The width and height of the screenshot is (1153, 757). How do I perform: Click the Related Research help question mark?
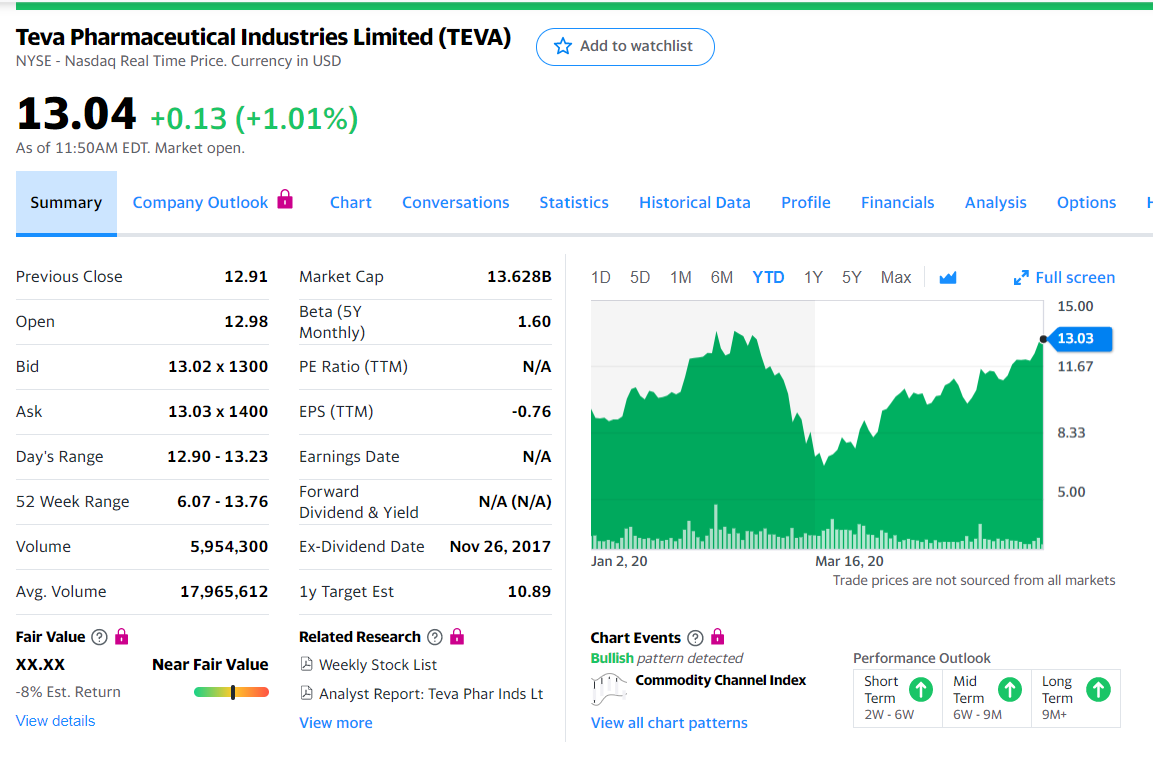coord(435,637)
